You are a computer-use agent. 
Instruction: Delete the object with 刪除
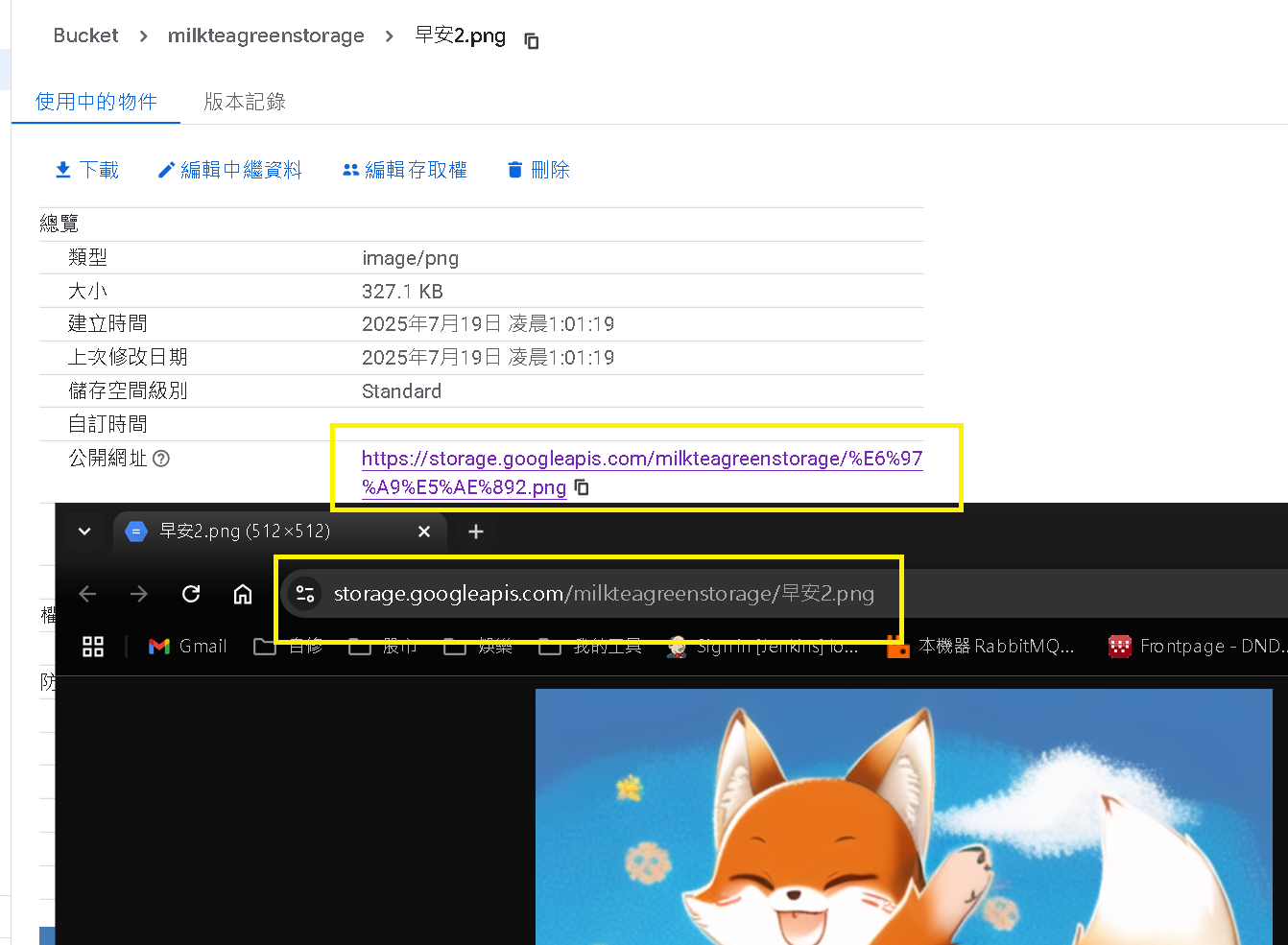click(x=538, y=170)
